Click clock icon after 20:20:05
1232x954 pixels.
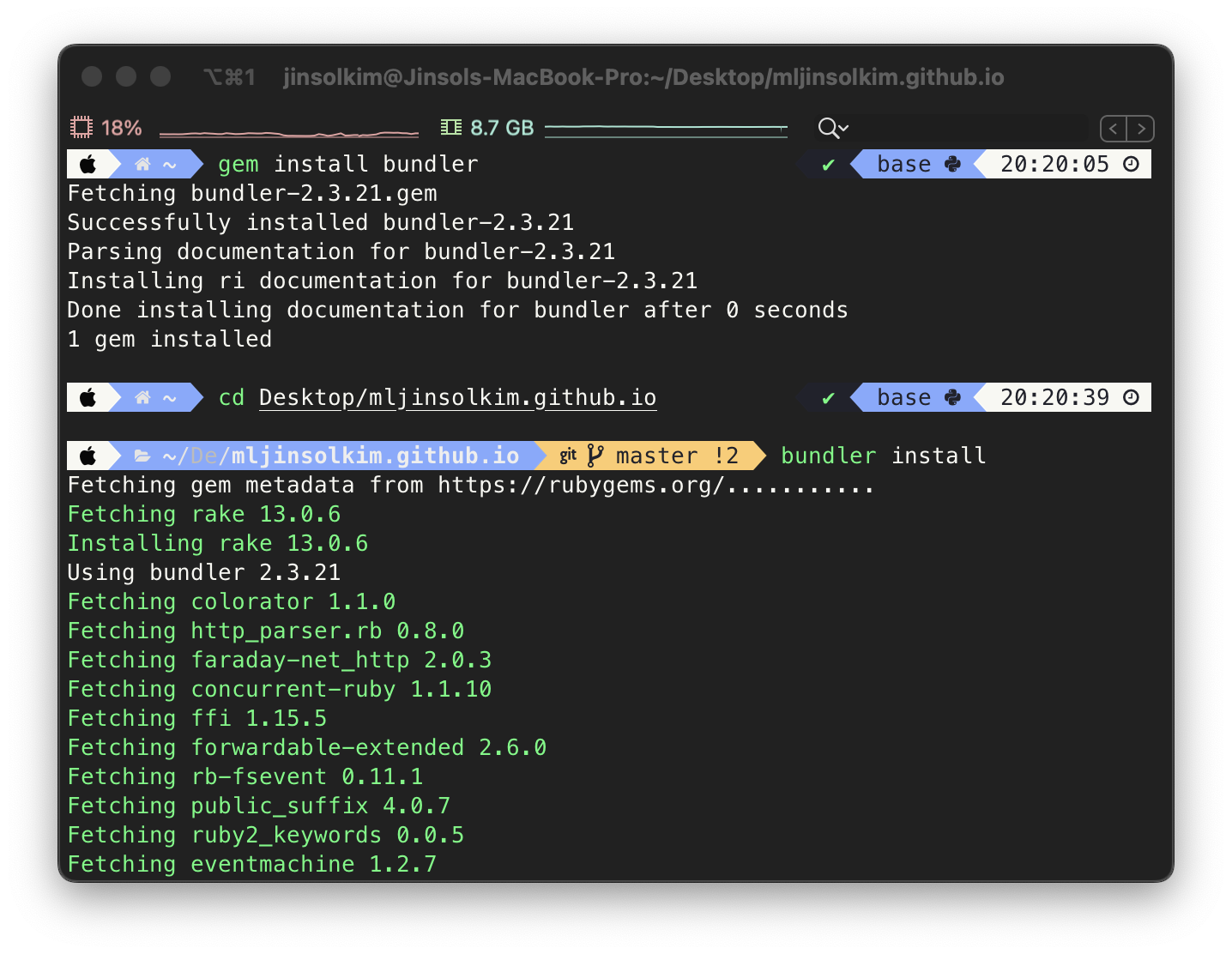coord(1131,164)
